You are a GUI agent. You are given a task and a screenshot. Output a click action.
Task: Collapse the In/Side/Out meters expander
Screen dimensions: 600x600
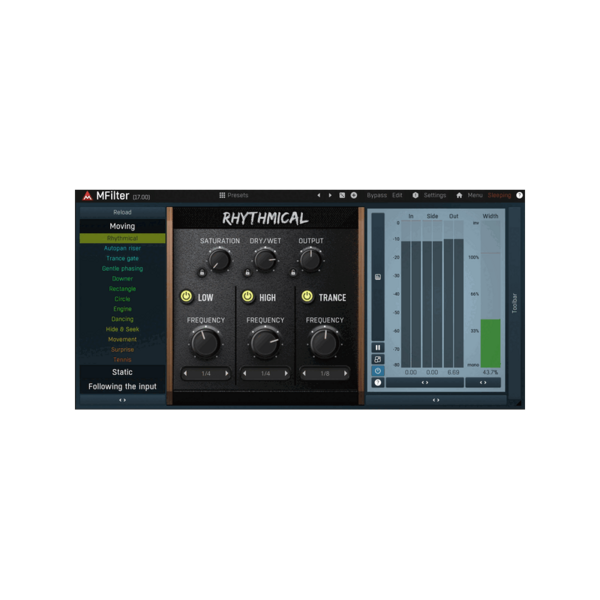tap(425, 383)
